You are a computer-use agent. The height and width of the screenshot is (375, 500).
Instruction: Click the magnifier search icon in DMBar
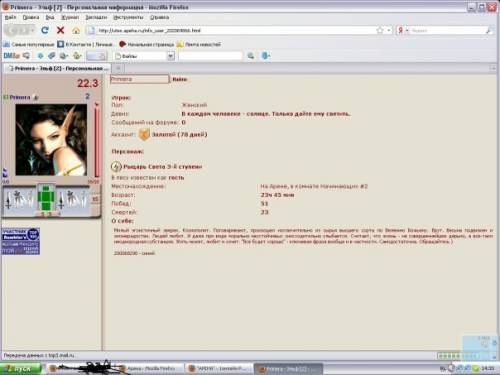click(x=251, y=56)
